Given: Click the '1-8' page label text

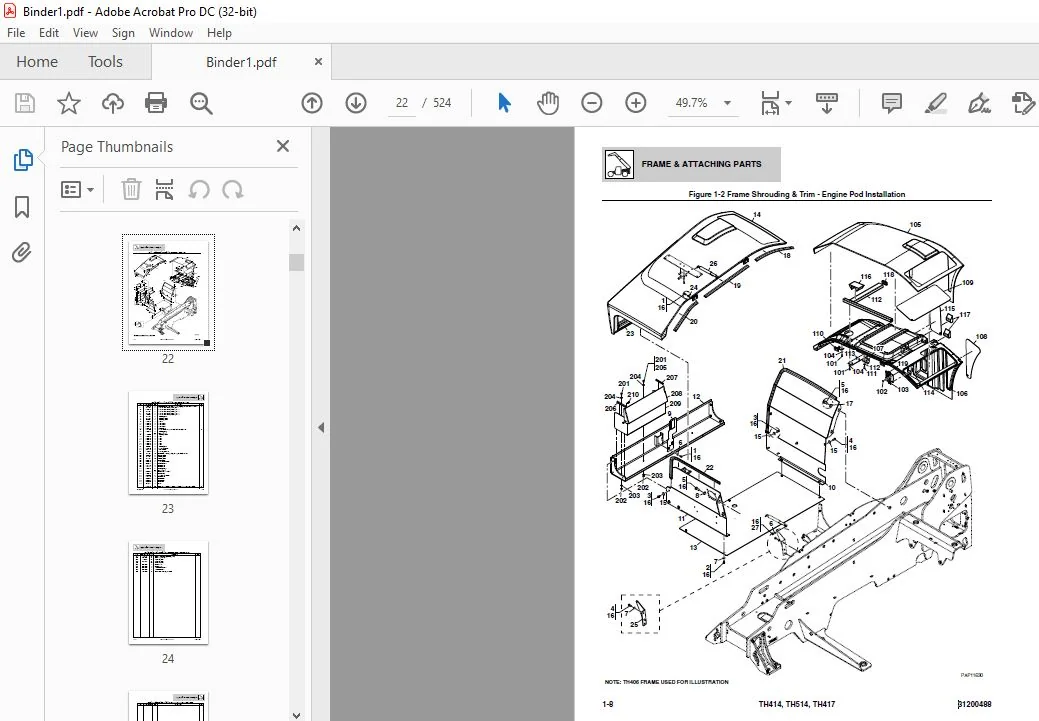Looking at the screenshot, I should pos(608,704).
